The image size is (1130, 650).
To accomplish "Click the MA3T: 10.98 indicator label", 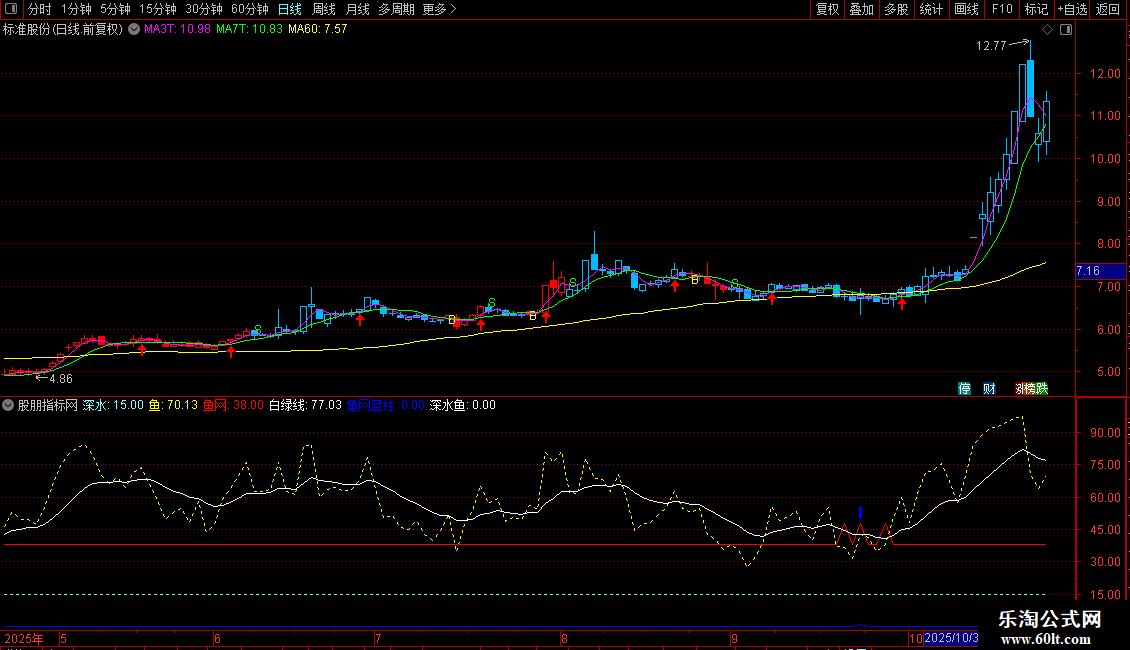I will pos(177,30).
